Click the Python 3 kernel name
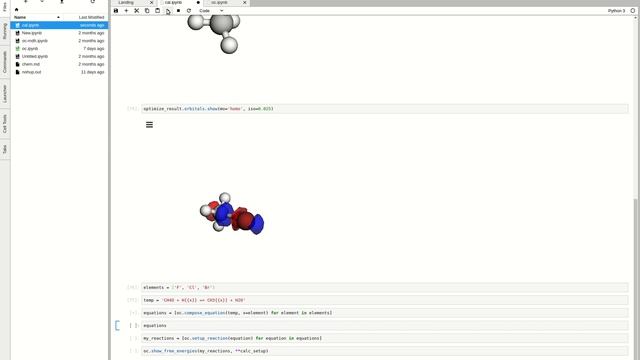This screenshot has height=360, width=640. click(616, 11)
